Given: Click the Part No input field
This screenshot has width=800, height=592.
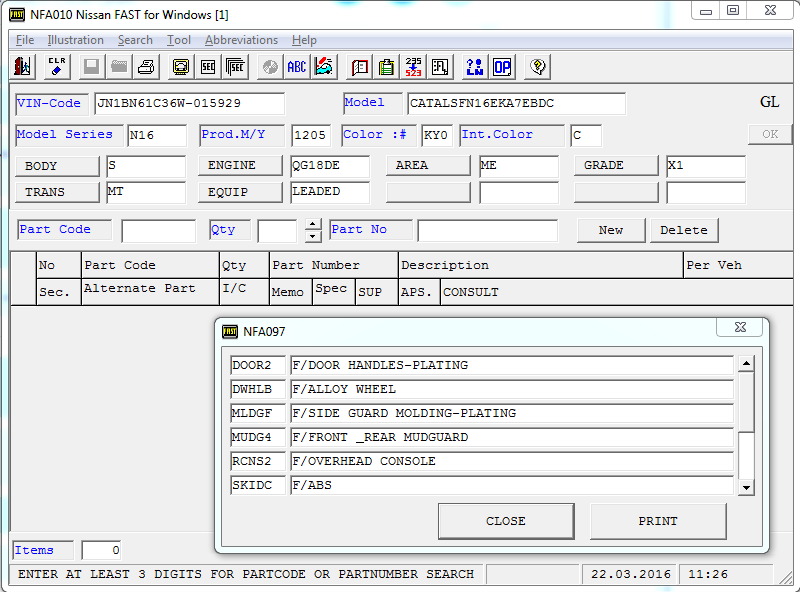Looking at the screenshot, I should [x=487, y=231].
